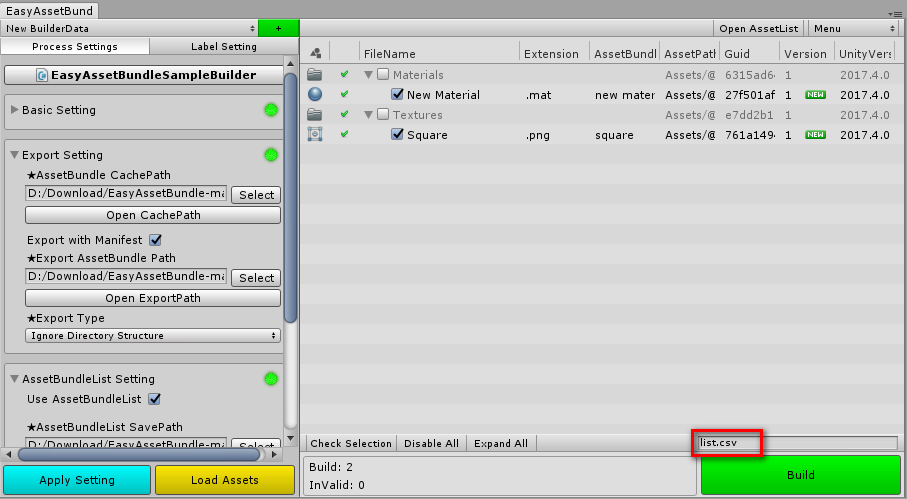Click the settings panel horizontal scrollbar thumb
Viewport: 907px width, 499px height.
[x=141, y=454]
